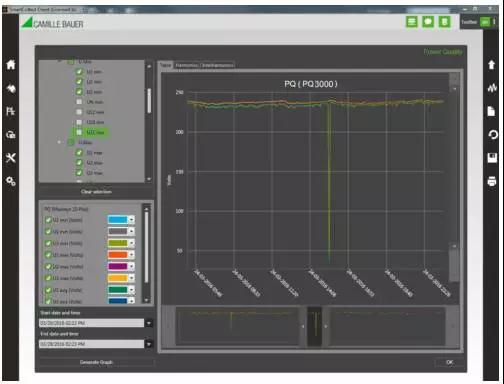Open the green speech bubble icon
Image resolution: width=504 pixels, height=384 pixels.
point(428,22)
